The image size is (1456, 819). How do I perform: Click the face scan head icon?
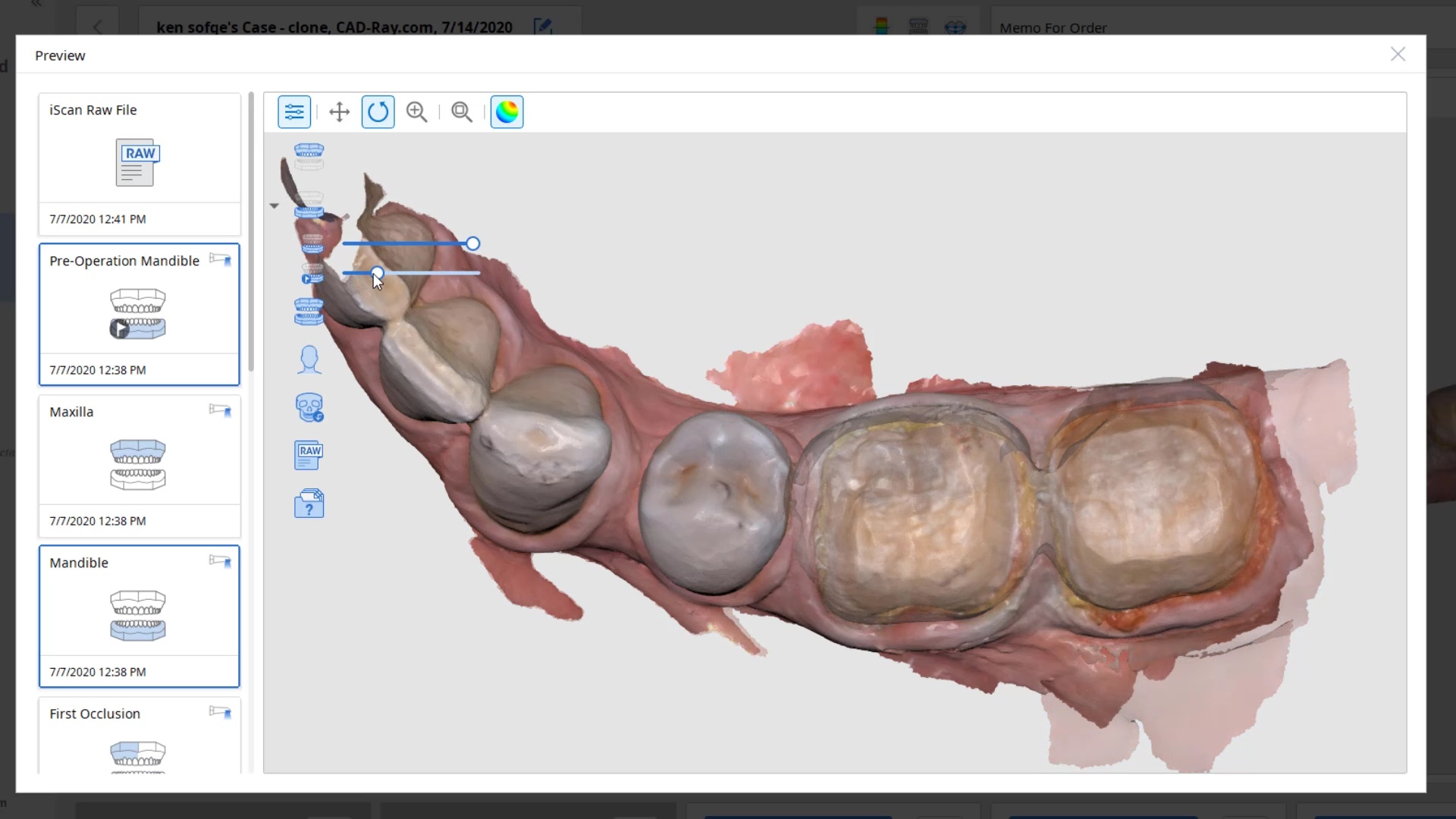[309, 359]
